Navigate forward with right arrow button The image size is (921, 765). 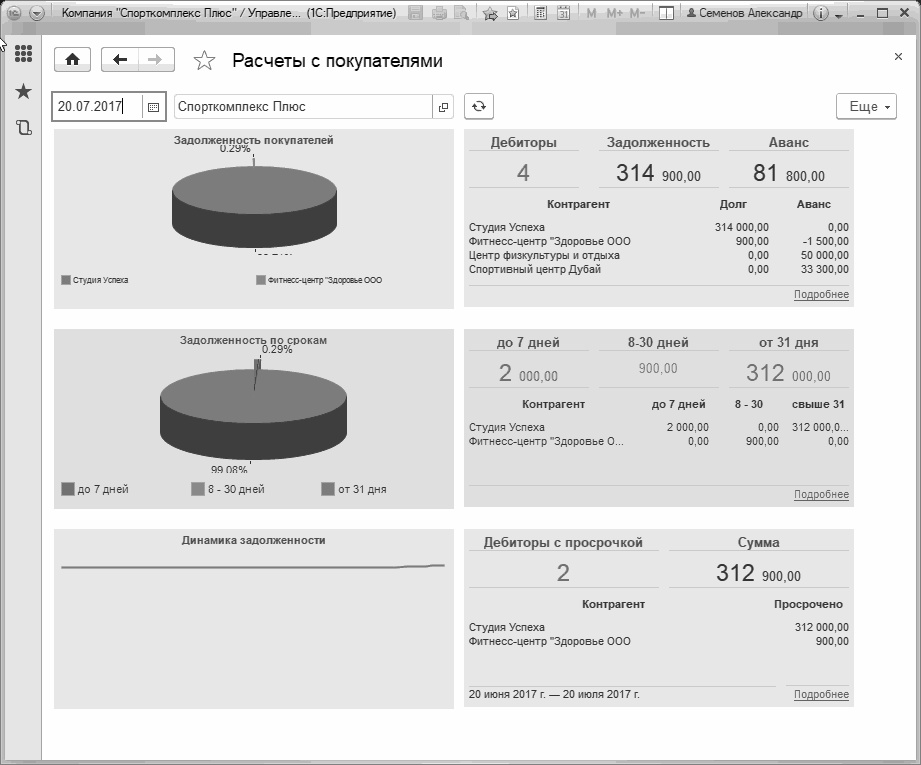[156, 59]
